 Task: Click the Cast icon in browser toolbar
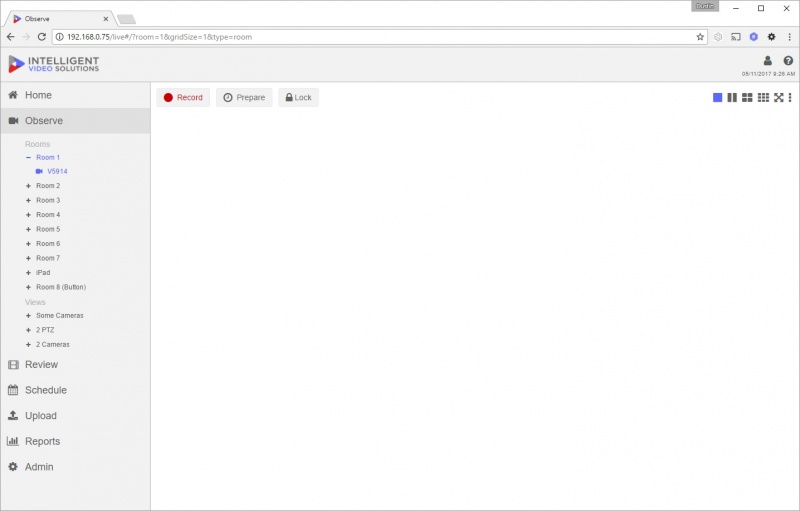tap(736, 37)
